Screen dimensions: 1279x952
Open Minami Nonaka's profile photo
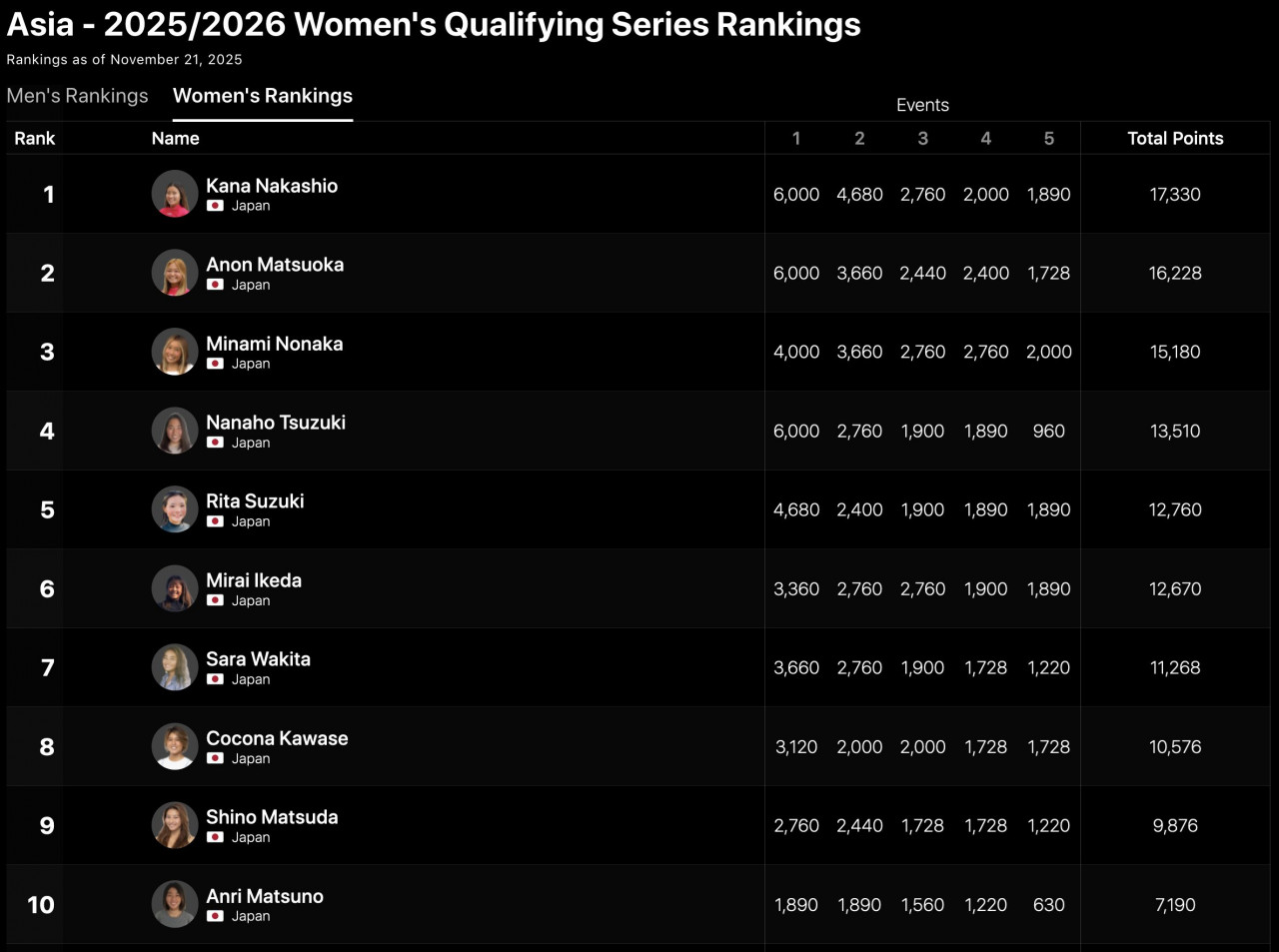[175, 352]
